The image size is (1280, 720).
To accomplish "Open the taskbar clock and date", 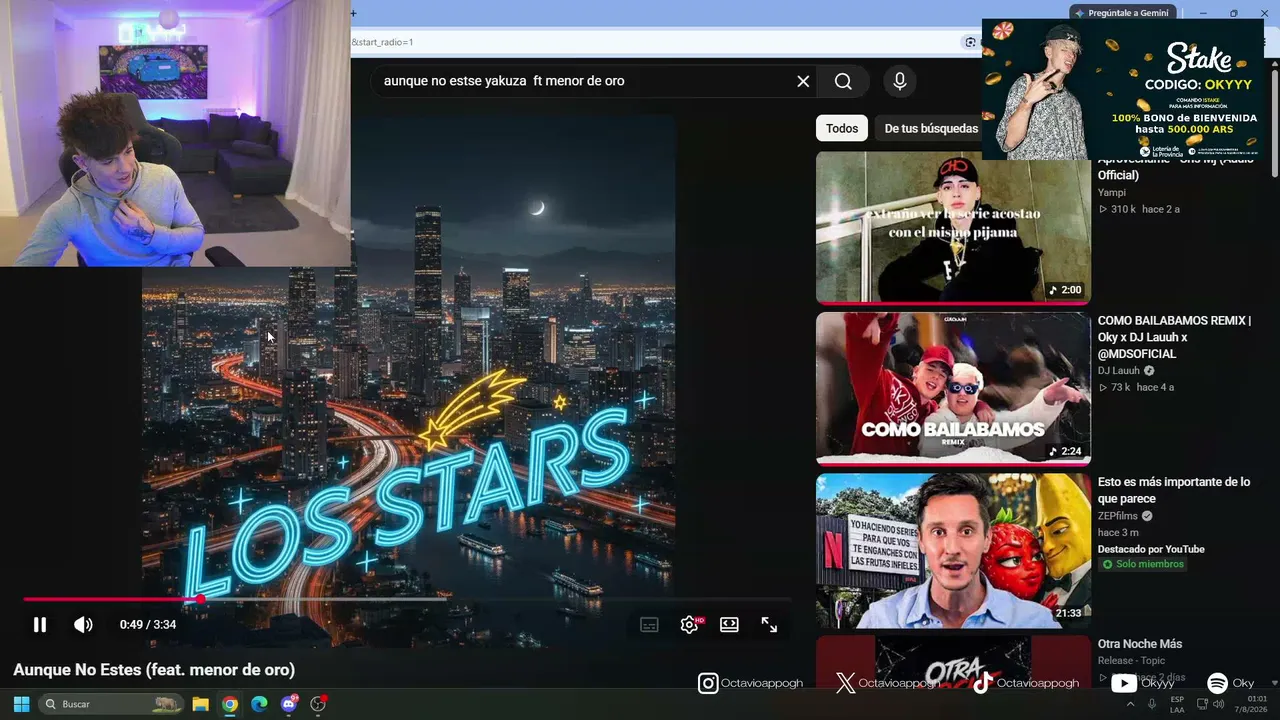I will [x=1250, y=704].
